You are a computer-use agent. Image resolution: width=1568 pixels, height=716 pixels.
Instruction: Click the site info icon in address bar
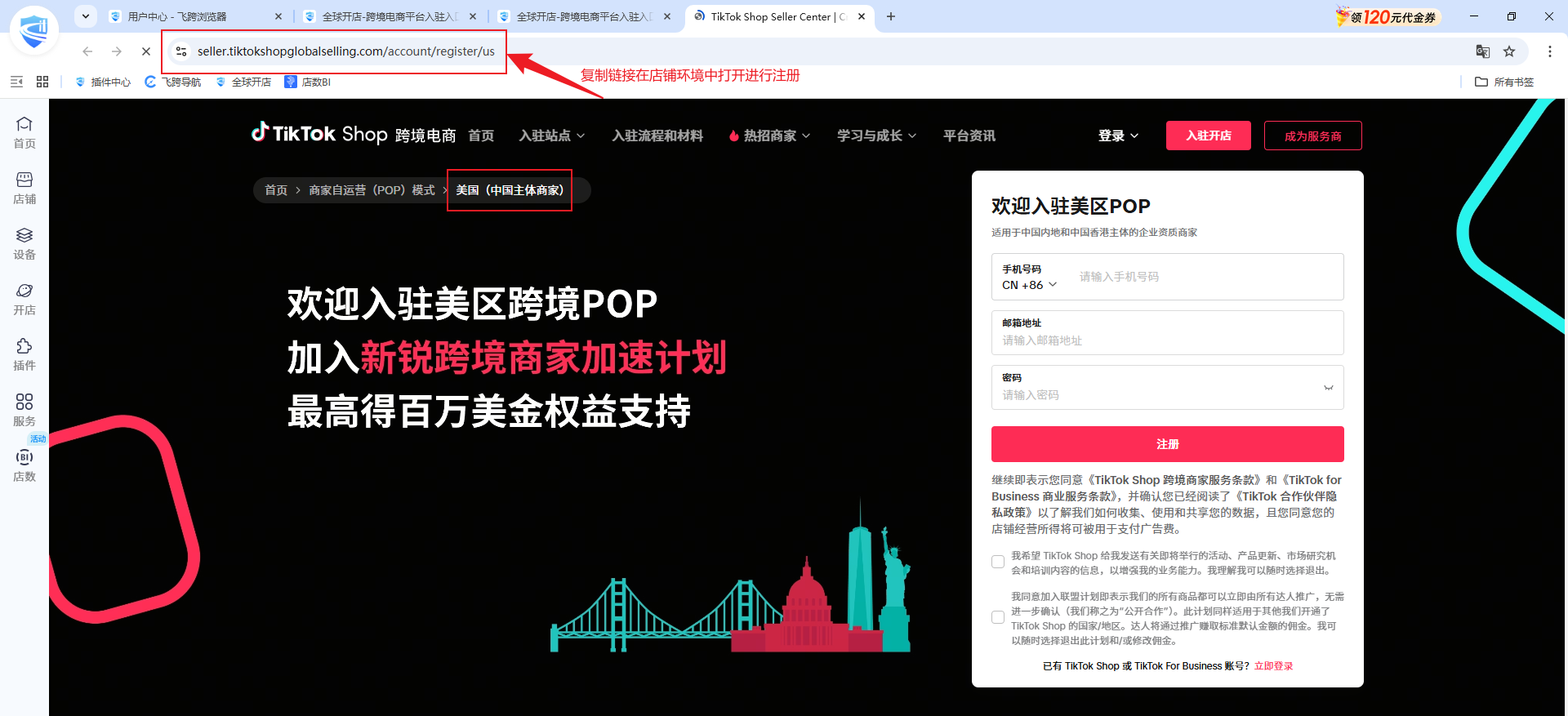pyautogui.click(x=181, y=51)
